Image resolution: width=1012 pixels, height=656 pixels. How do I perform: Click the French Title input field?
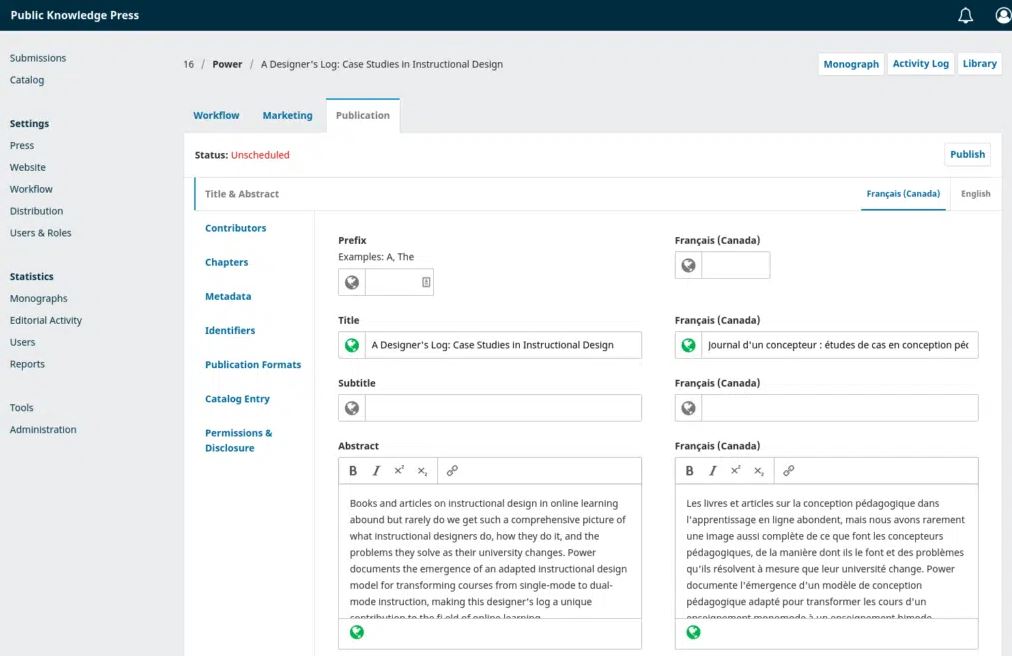pos(840,345)
